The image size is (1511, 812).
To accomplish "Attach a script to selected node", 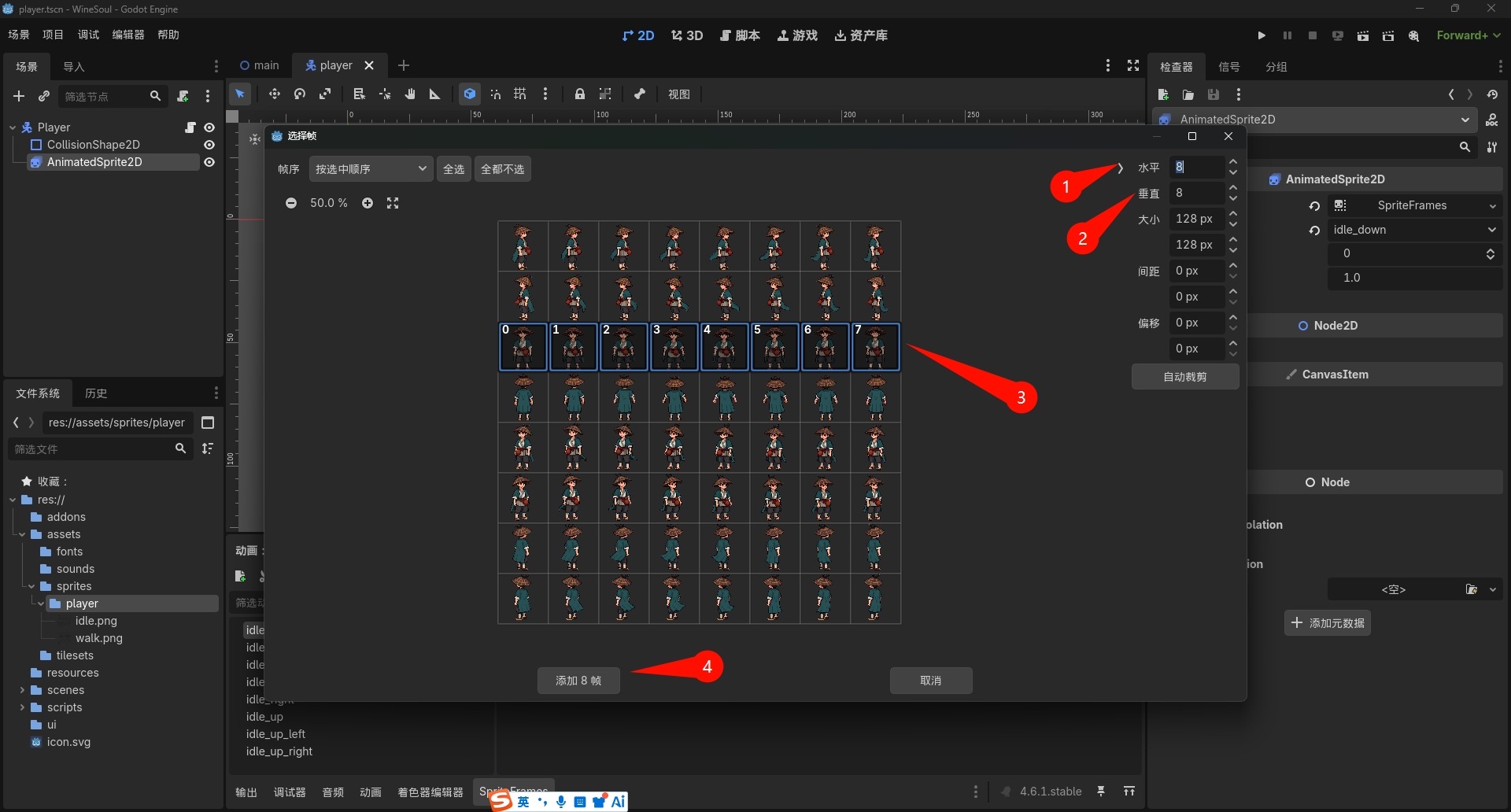I will [x=183, y=96].
